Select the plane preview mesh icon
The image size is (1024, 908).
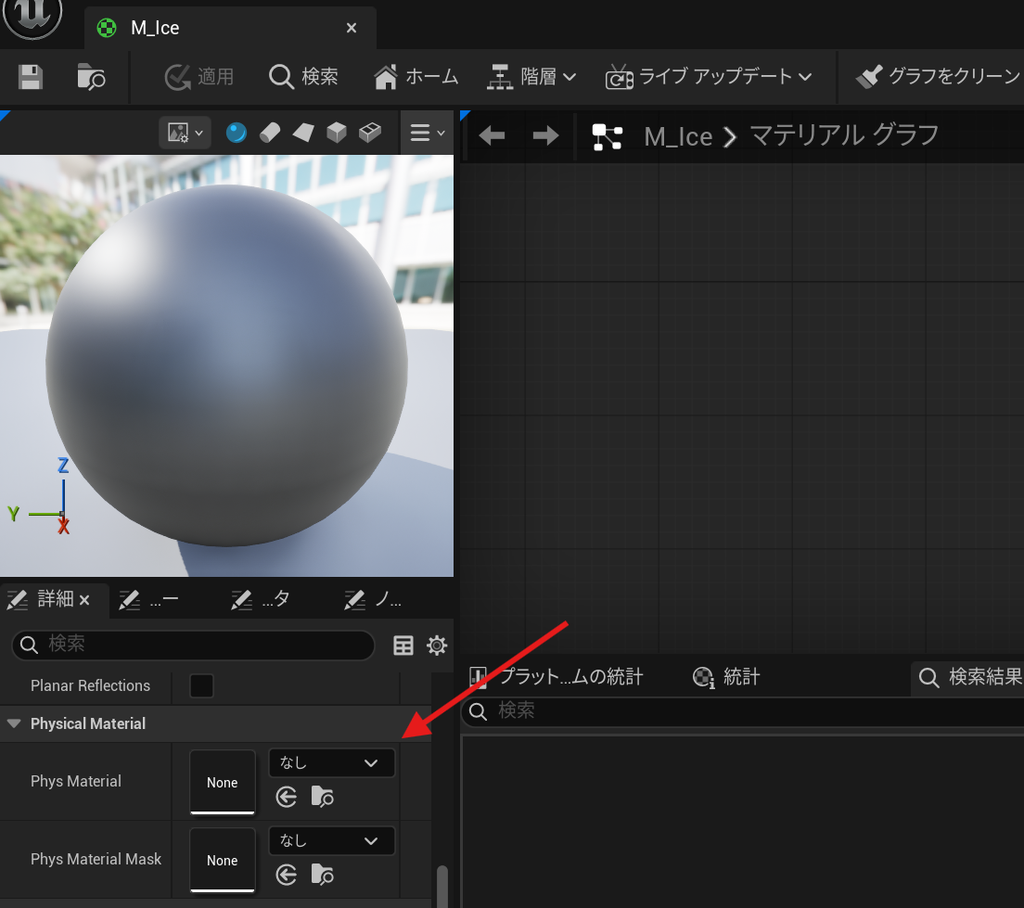(303, 133)
